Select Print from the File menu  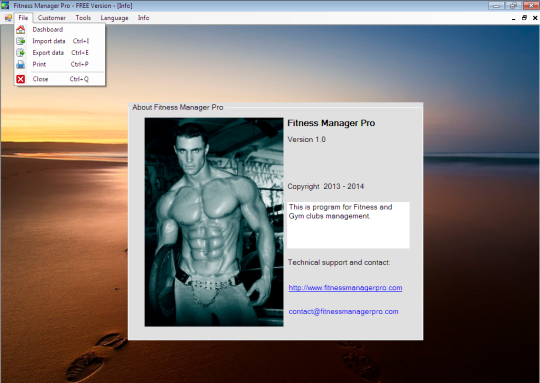click(60, 64)
